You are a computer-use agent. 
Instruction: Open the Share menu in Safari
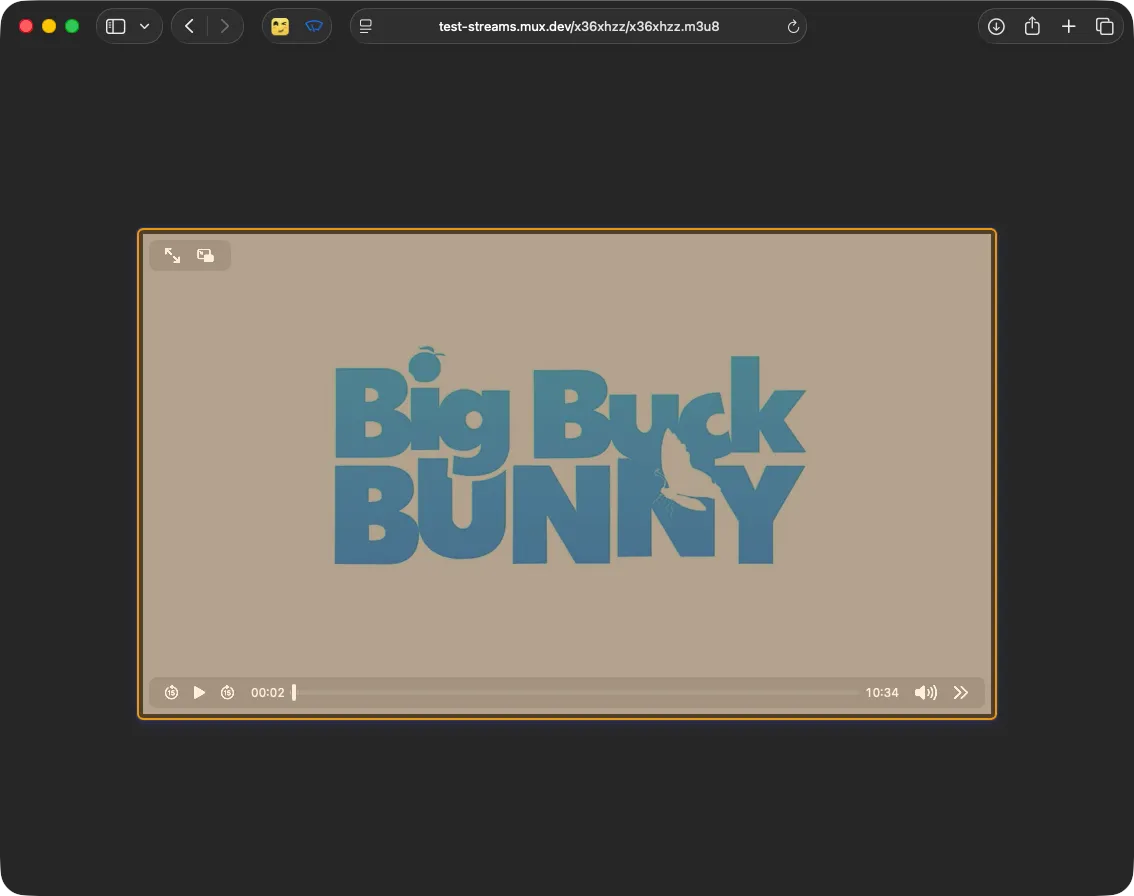pos(1032,26)
